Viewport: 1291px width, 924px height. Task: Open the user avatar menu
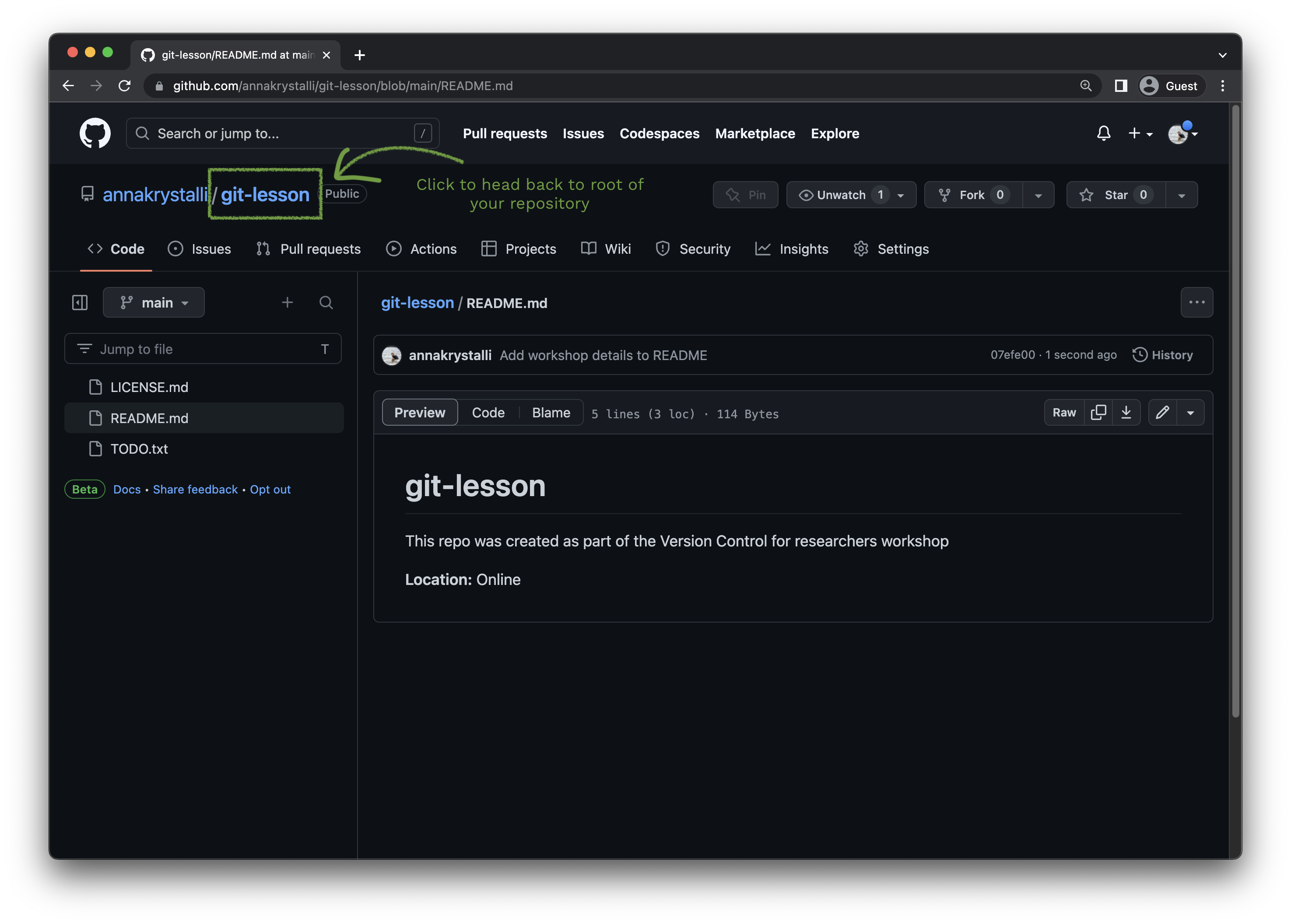pyautogui.click(x=1182, y=133)
